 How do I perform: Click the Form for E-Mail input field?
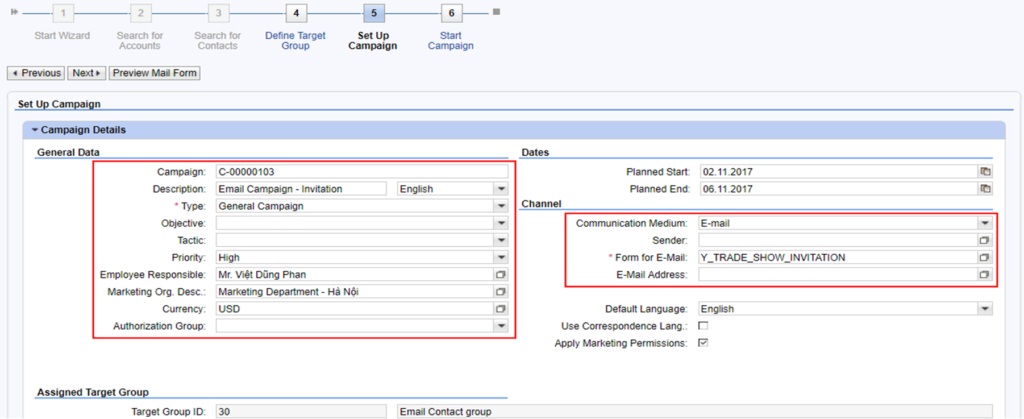[839, 257]
